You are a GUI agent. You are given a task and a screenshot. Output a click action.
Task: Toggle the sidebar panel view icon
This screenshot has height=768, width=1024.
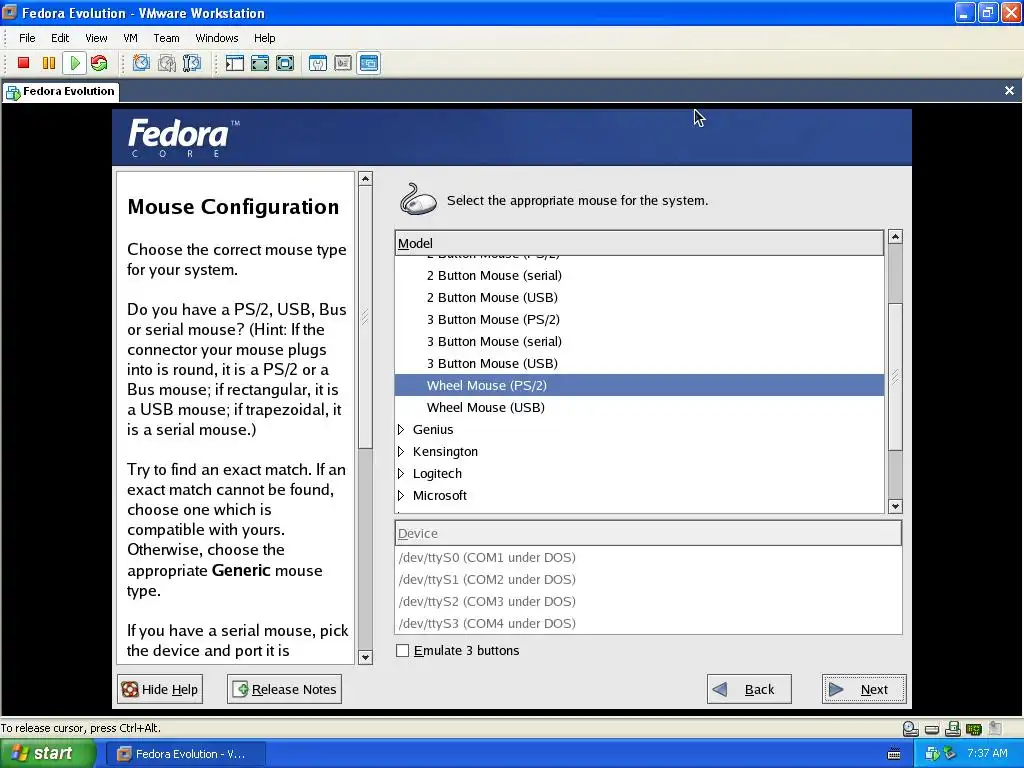(234, 63)
